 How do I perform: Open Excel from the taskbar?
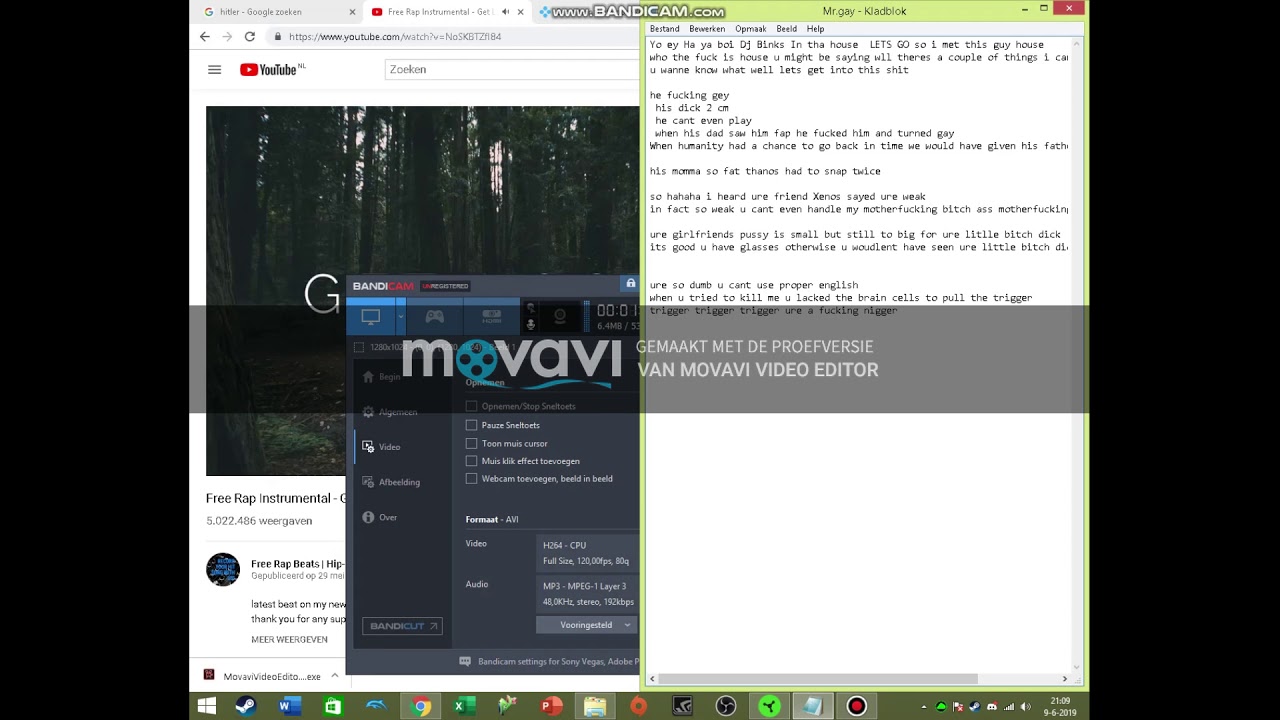[465, 706]
